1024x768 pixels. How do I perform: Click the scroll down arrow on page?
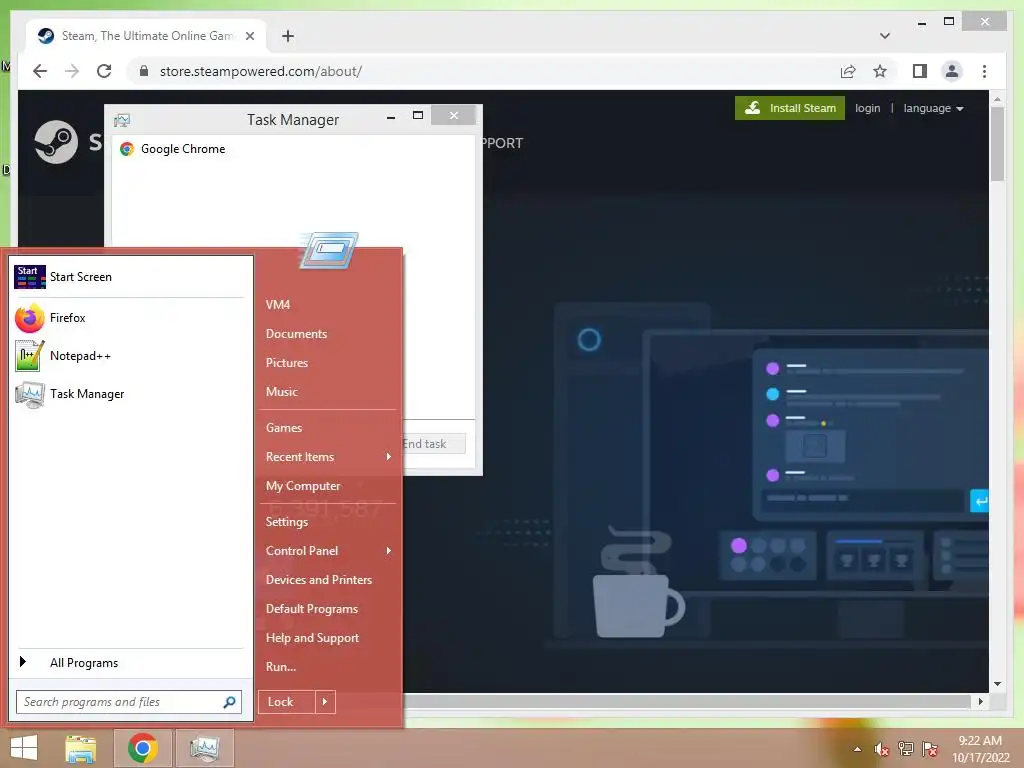[x=997, y=684]
